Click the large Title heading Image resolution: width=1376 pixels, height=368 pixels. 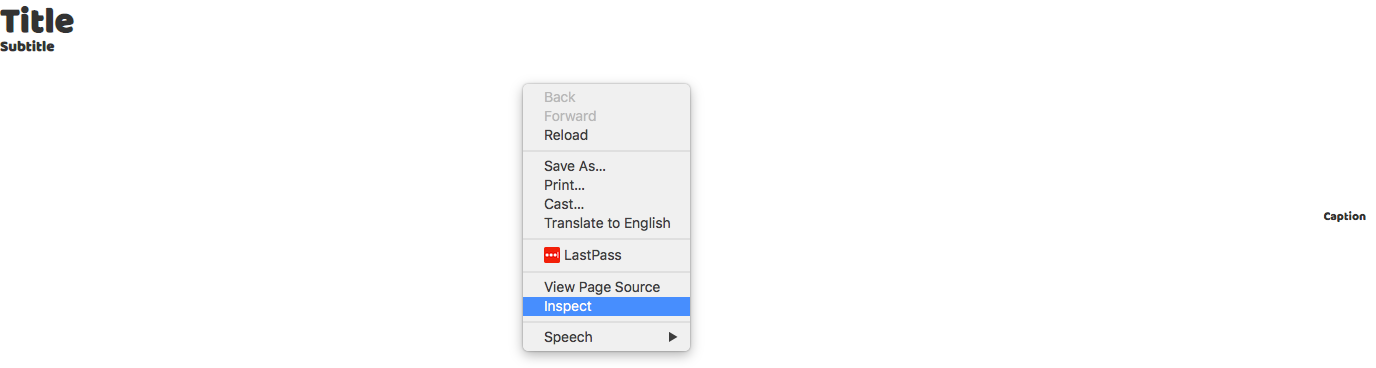click(x=37, y=20)
